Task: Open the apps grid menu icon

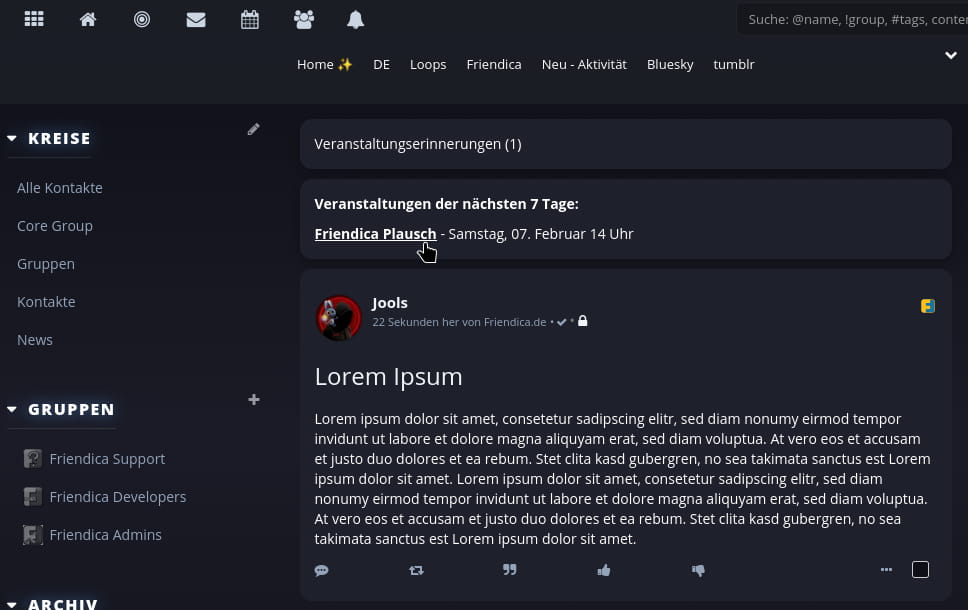Action: point(34,19)
